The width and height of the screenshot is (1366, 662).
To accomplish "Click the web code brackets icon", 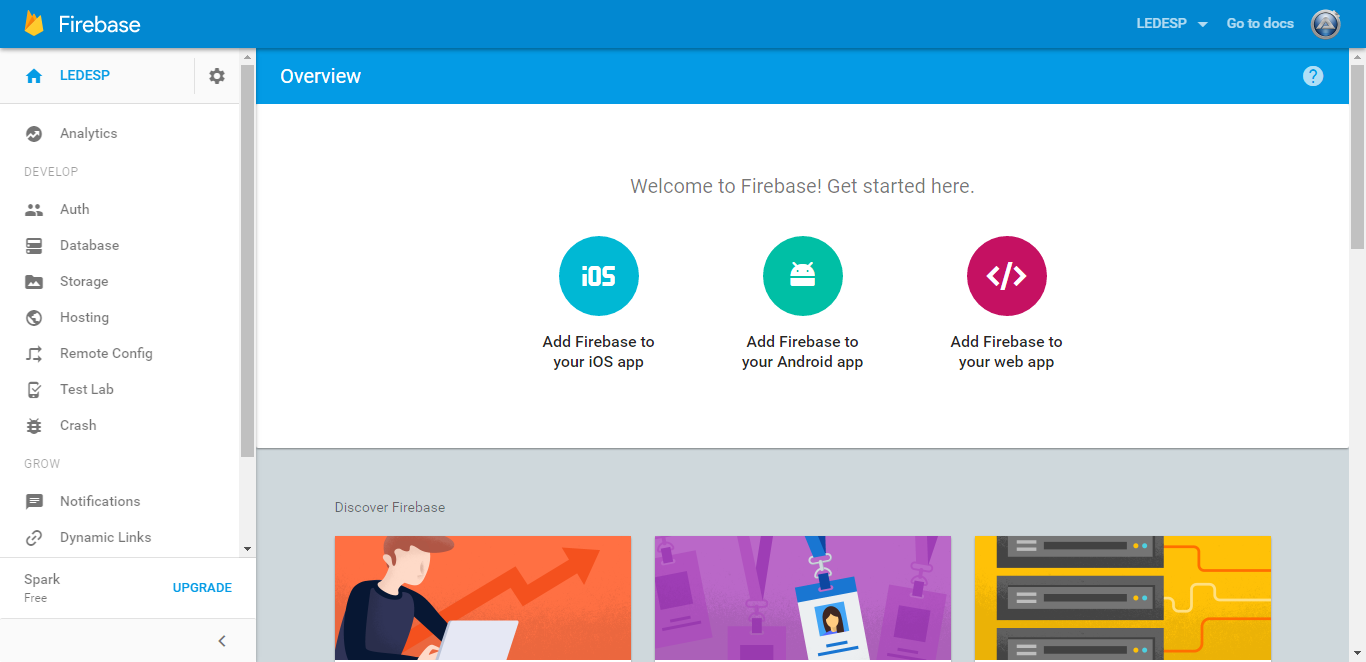I will point(1007,276).
